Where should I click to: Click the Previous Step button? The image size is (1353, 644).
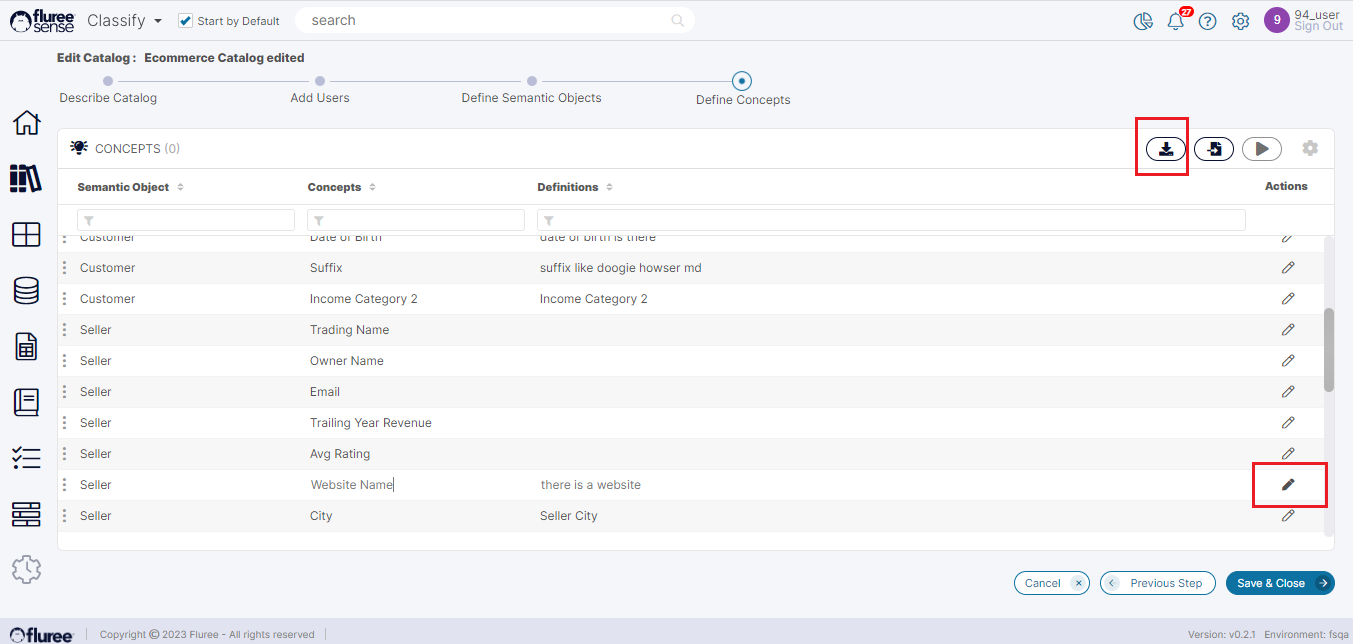coord(1157,583)
